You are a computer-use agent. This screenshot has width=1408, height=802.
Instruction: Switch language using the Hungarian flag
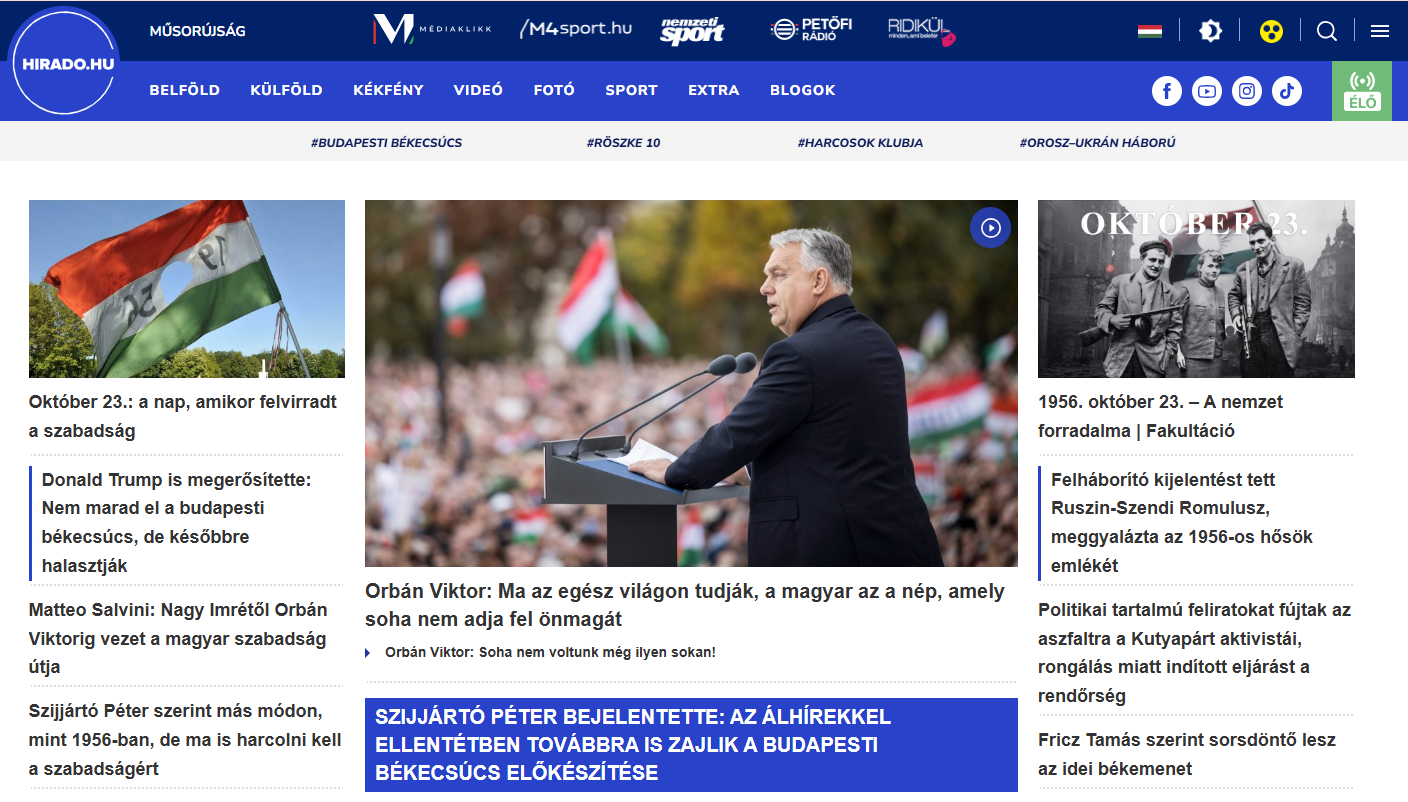point(1149,31)
